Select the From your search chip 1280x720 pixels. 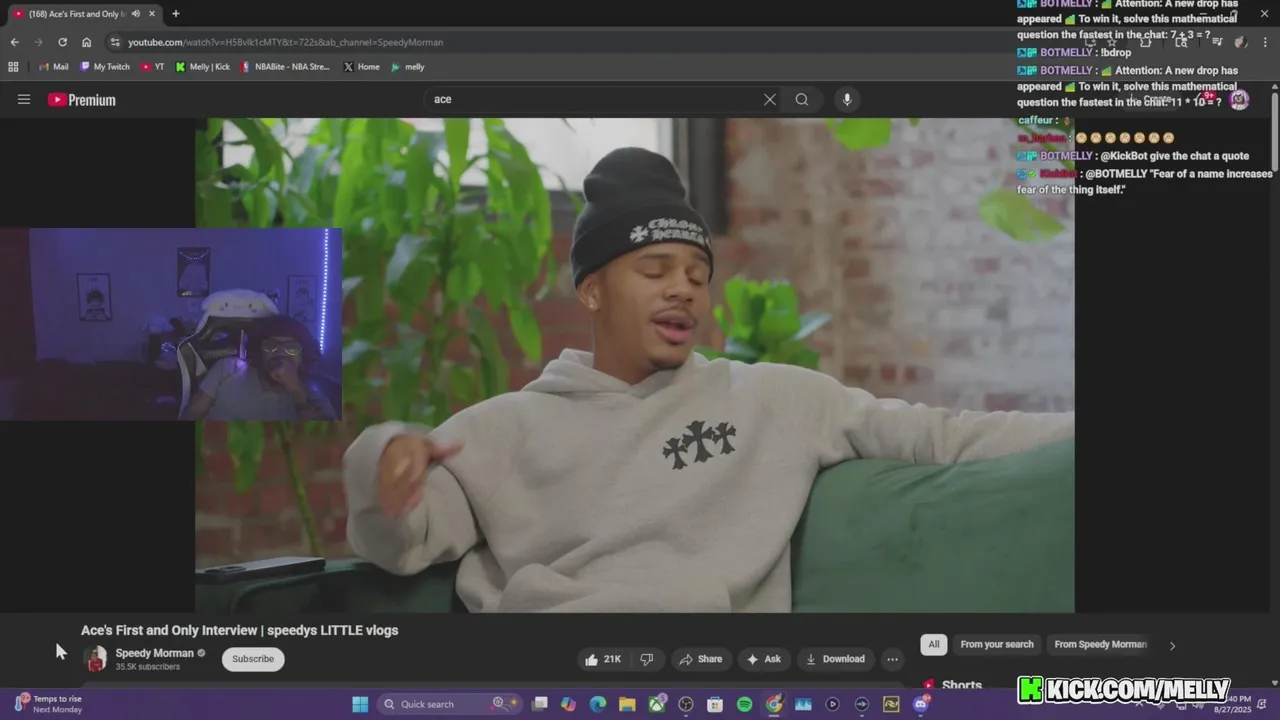click(x=997, y=644)
